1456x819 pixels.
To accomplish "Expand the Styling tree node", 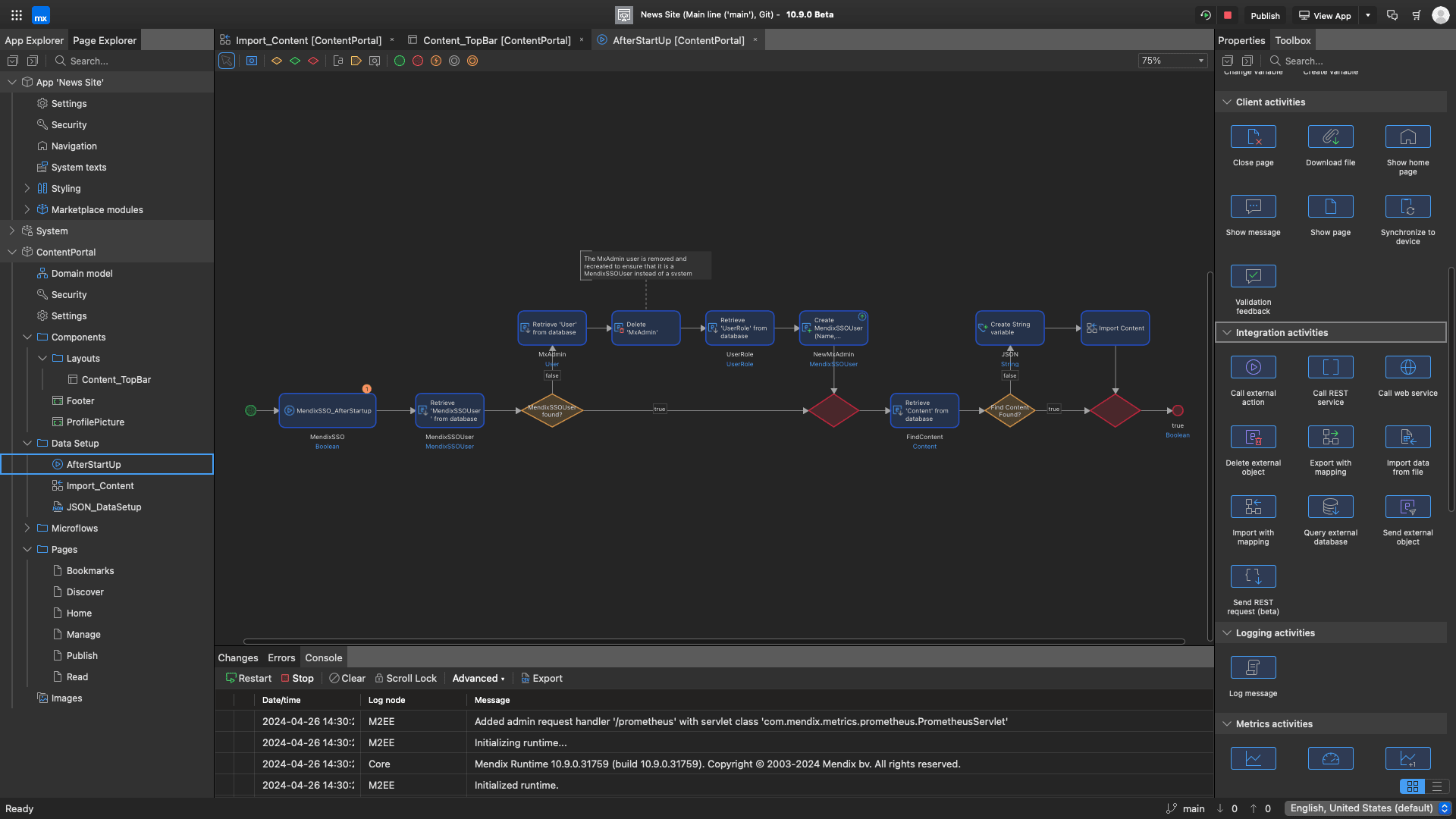I will [27, 188].
